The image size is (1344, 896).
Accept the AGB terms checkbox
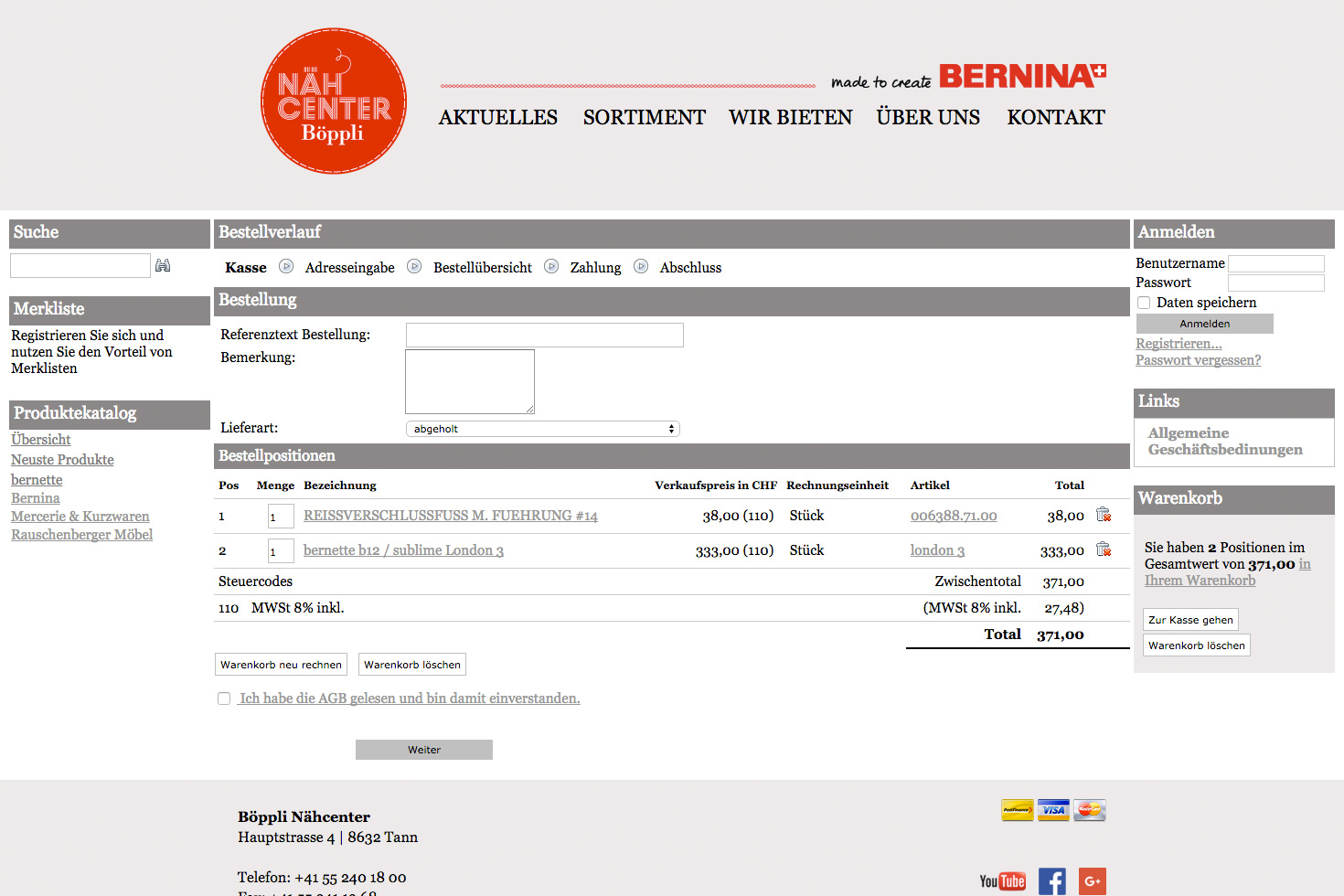224,698
